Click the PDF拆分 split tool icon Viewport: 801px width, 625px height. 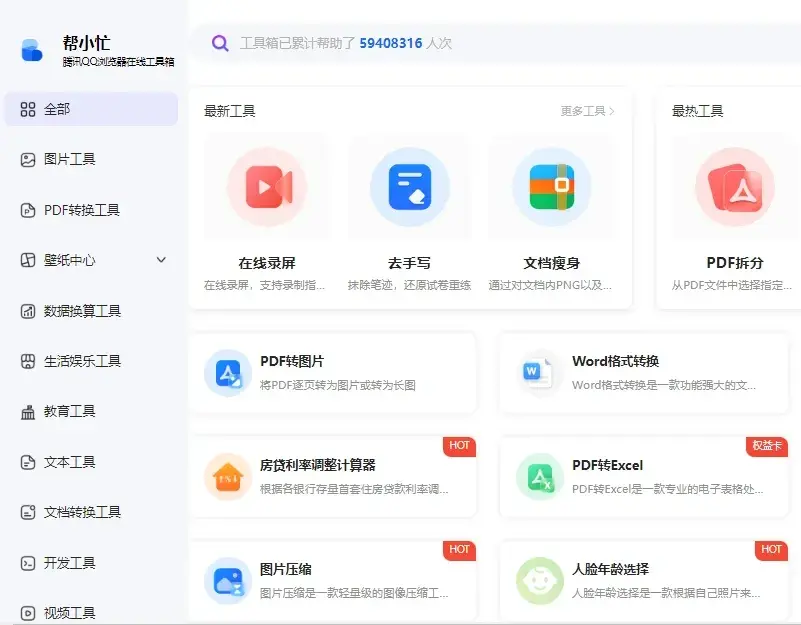click(734, 187)
